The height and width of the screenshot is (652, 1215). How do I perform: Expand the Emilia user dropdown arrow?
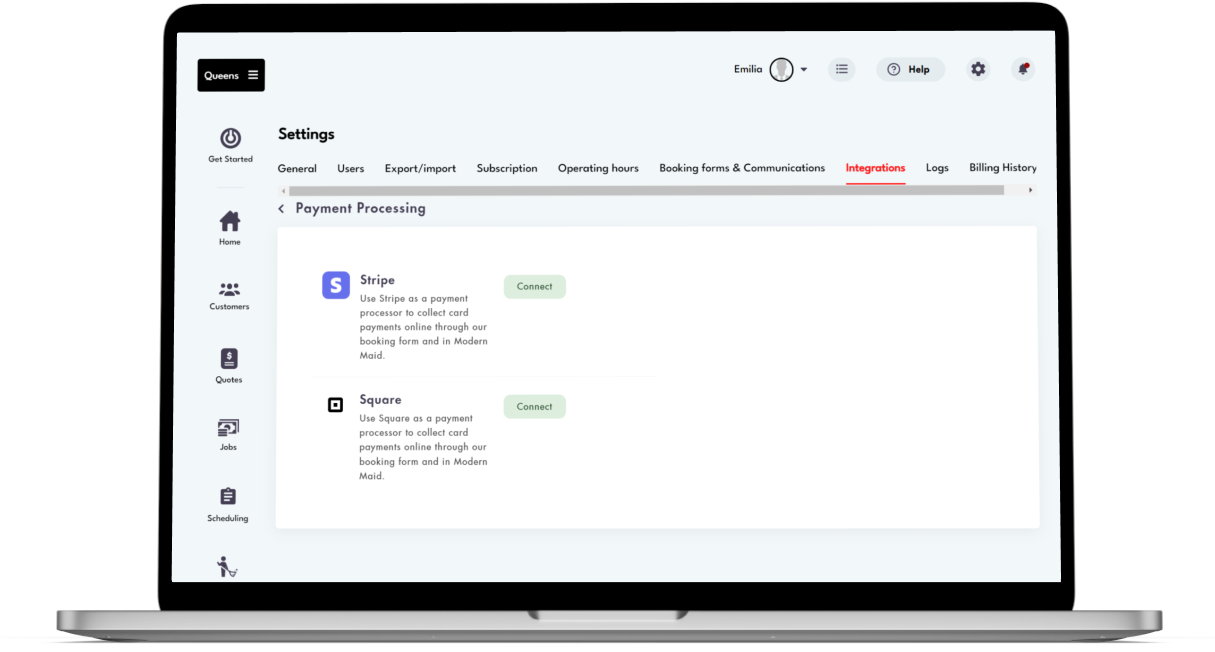tap(804, 70)
